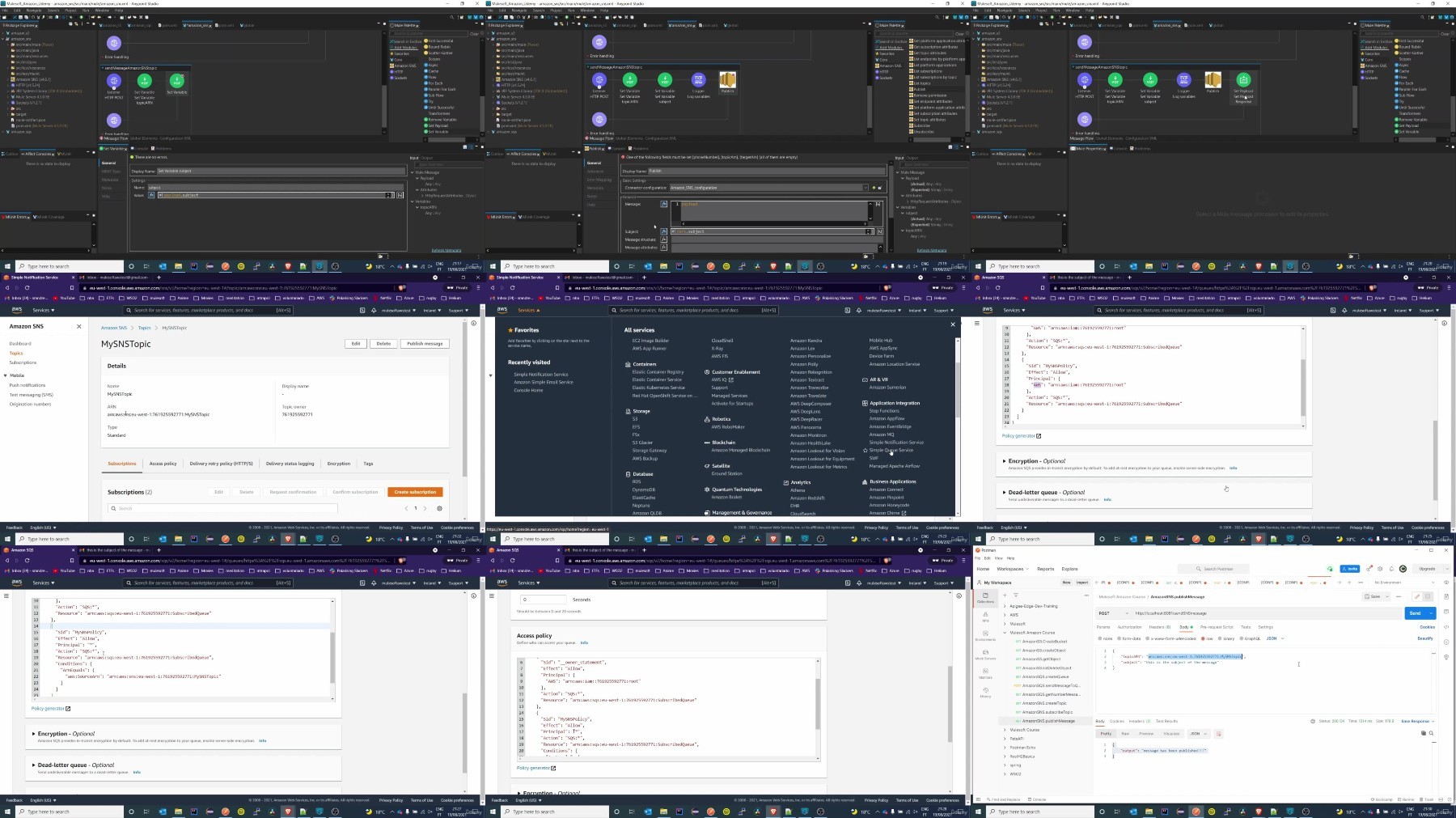Click the AWS notifications bell on MySNSTopic page

373,310
